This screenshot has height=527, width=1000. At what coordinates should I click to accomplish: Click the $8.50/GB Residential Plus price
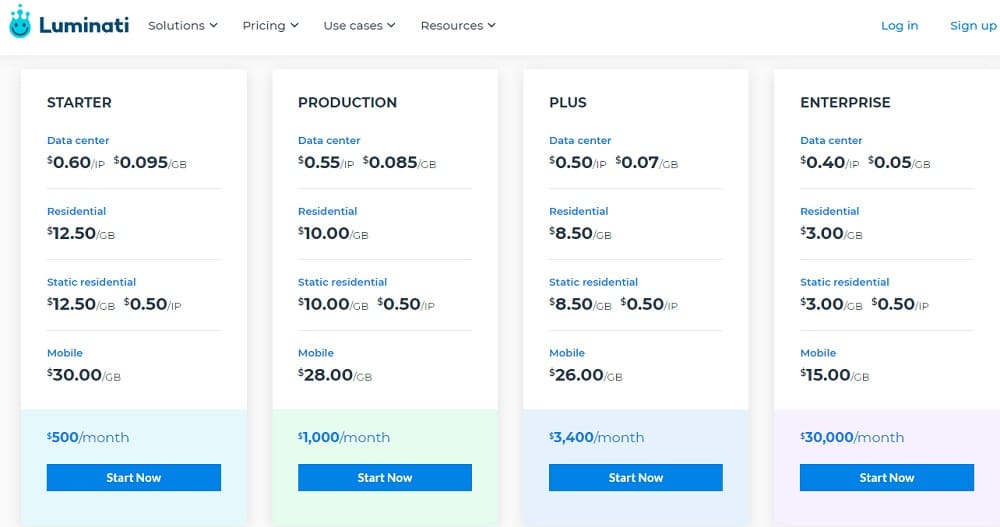tap(580, 234)
